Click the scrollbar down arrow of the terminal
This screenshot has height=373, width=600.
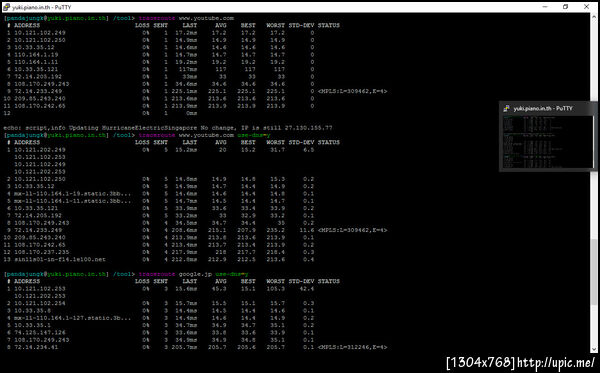(594, 350)
